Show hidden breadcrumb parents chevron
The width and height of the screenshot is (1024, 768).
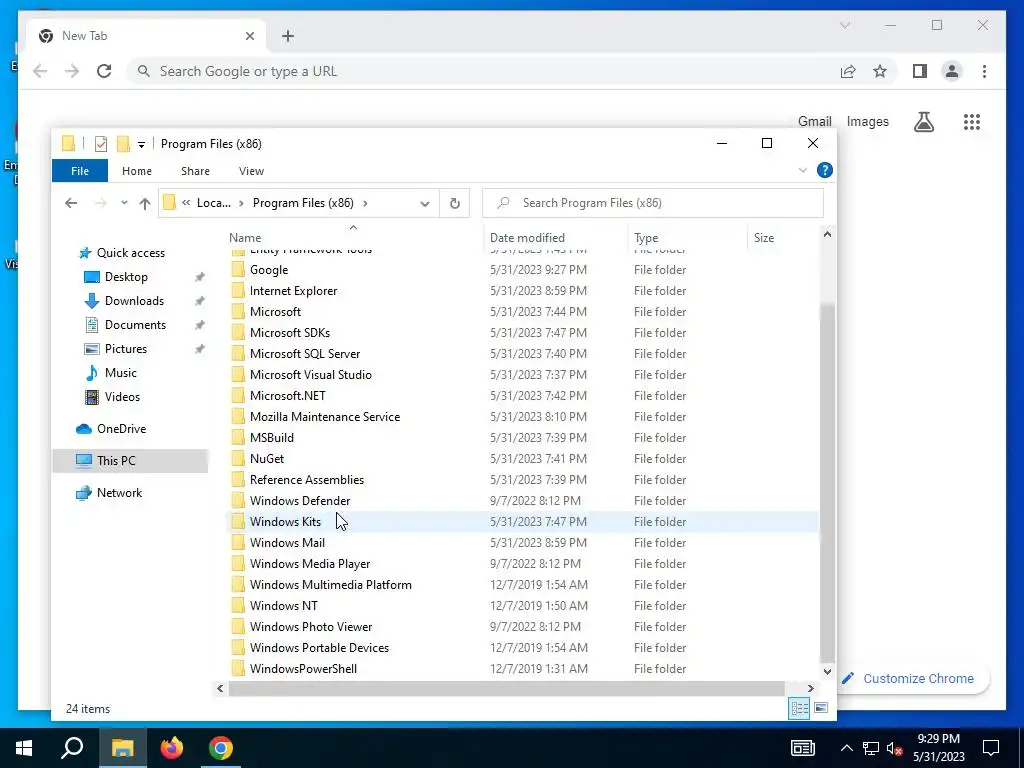(x=186, y=203)
